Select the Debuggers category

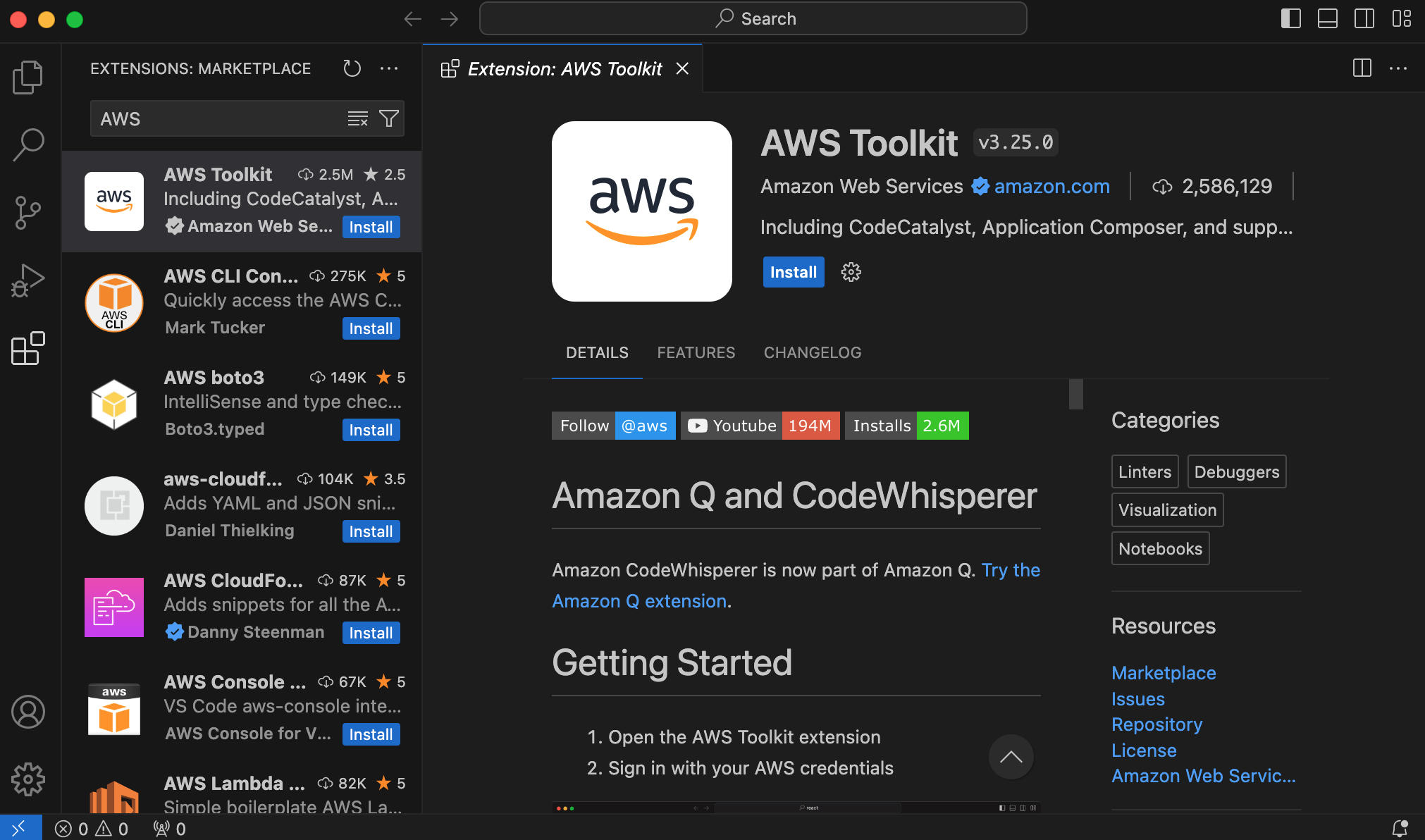pyautogui.click(x=1237, y=471)
